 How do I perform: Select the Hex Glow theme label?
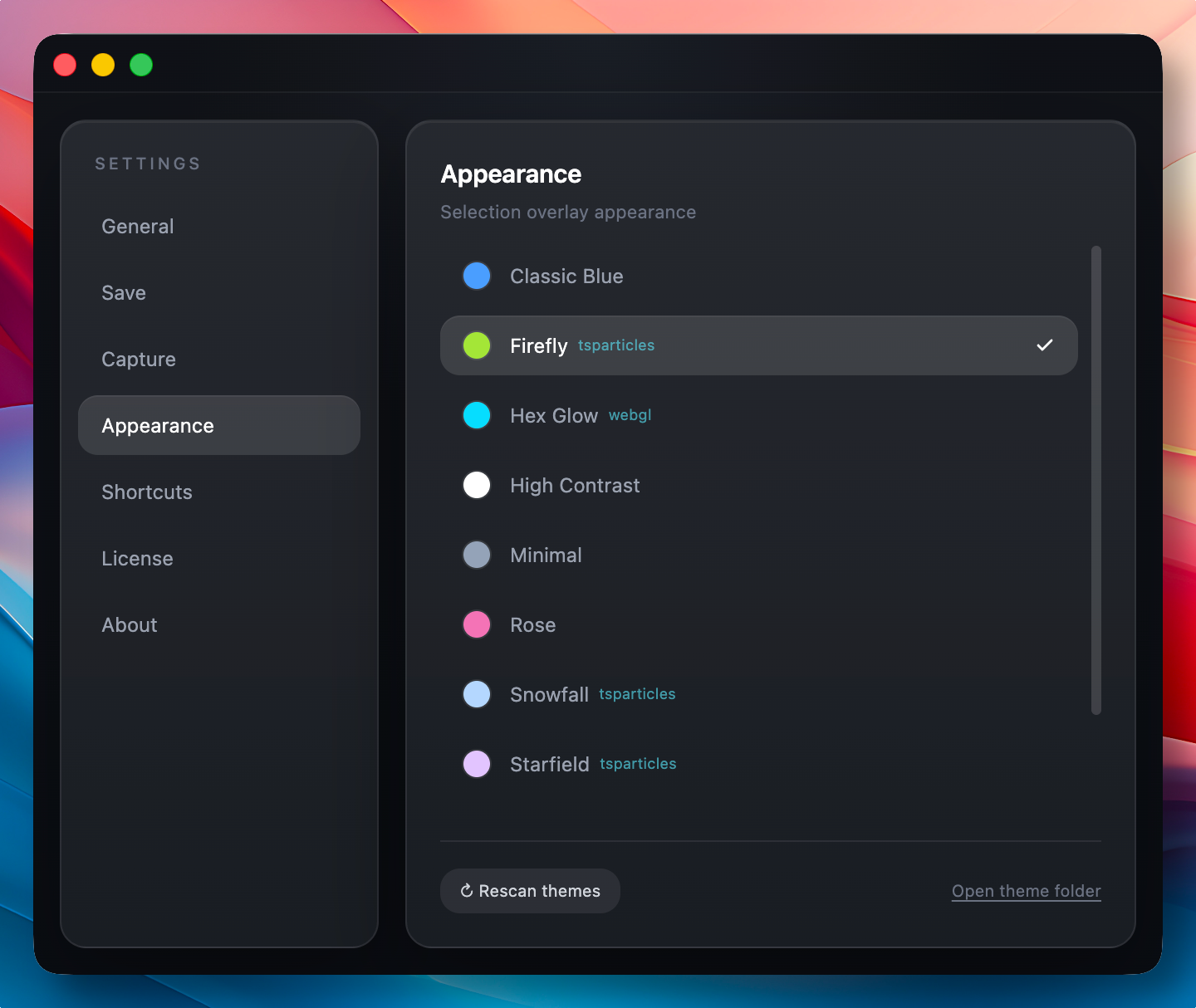point(553,416)
